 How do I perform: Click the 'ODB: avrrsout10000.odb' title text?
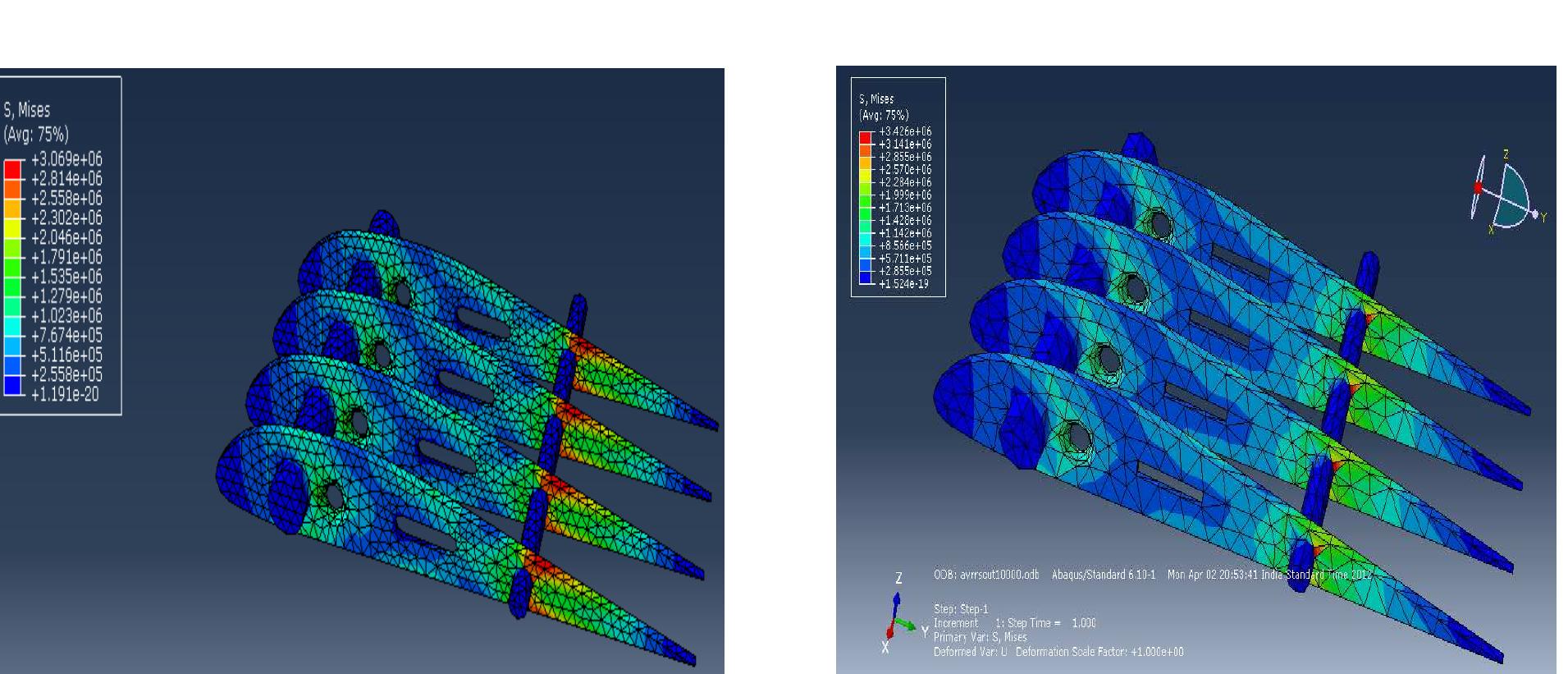click(x=986, y=575)
